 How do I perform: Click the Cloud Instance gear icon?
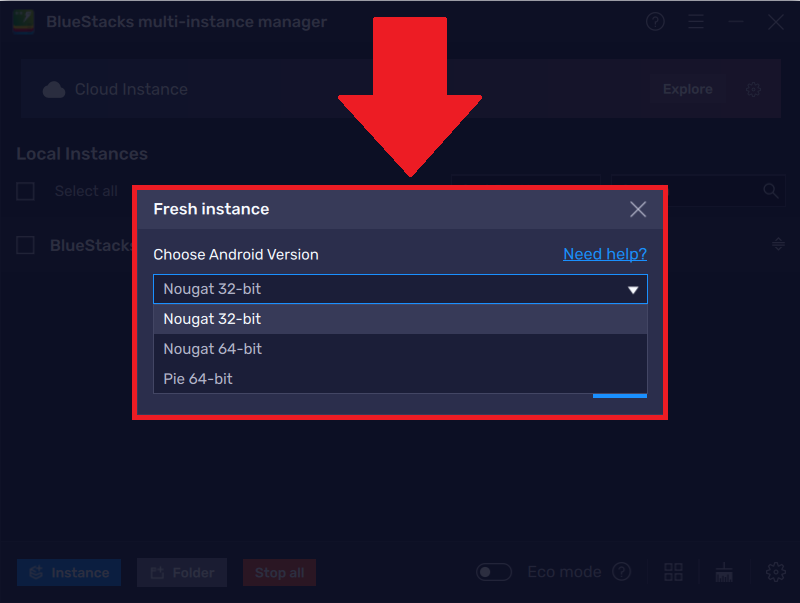753,89
